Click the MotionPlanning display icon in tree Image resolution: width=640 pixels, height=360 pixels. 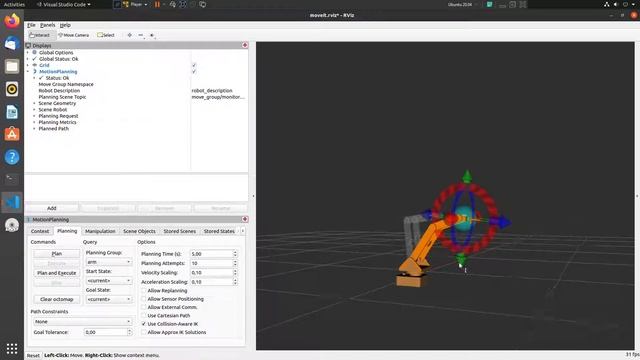tap(35, 71)
